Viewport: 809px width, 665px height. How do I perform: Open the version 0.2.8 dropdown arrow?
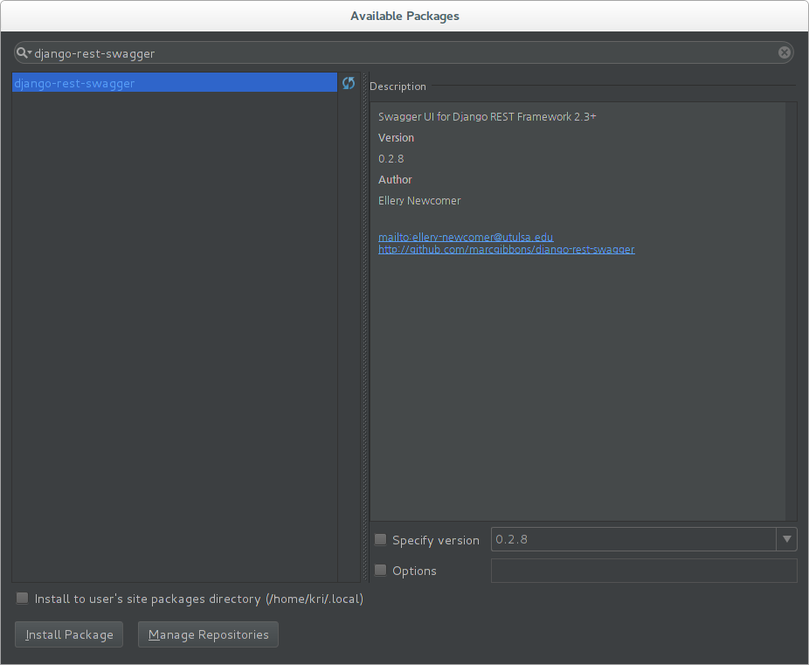pyautogui.click(x=786, y=540)
